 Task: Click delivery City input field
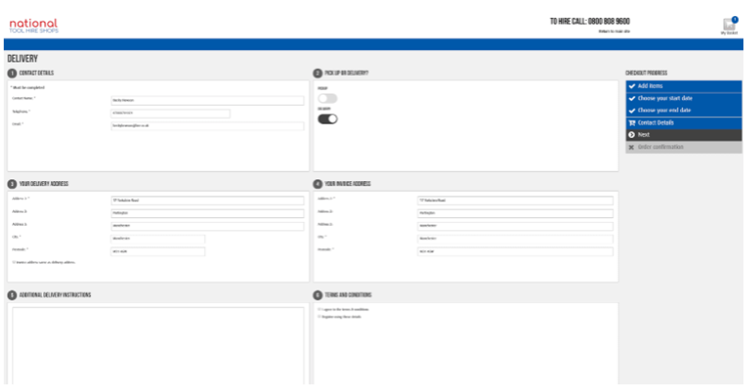click(158, 239)
